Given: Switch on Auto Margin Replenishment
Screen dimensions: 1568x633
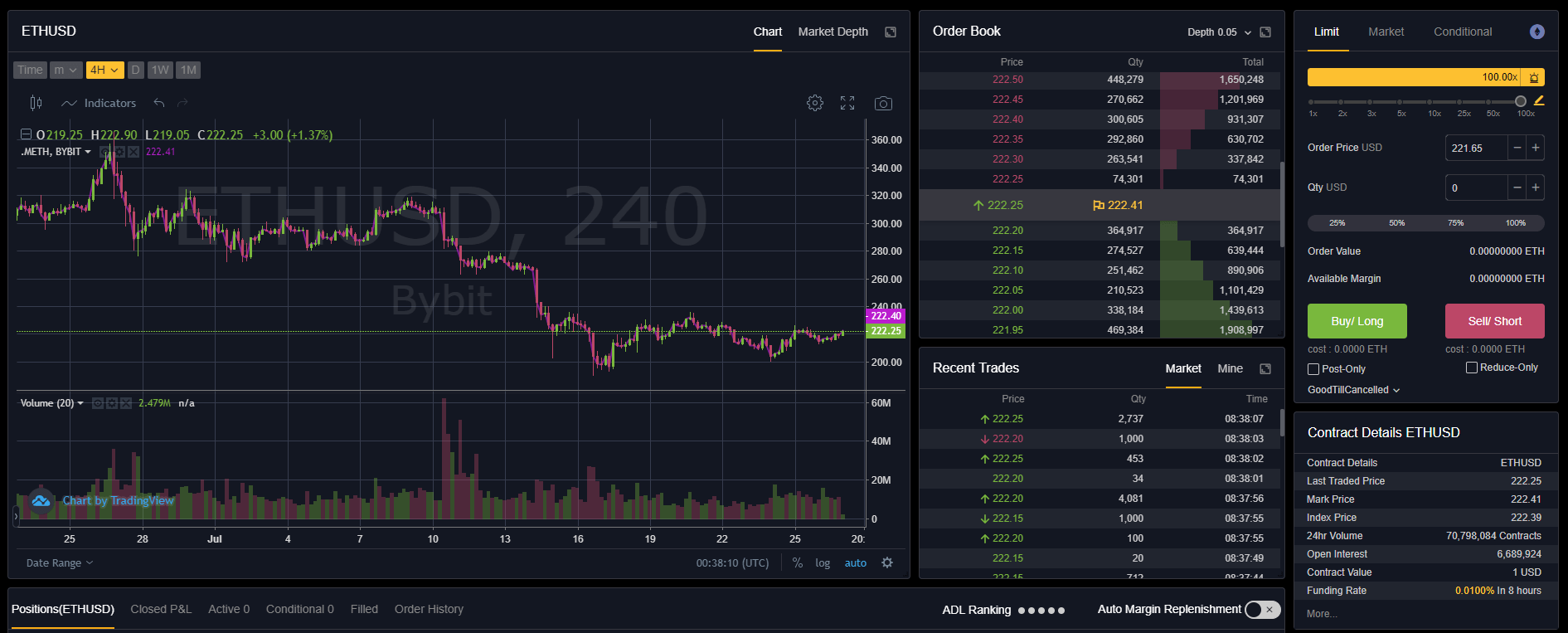Looking at the screenshot, I should (x=1263, y=610).
